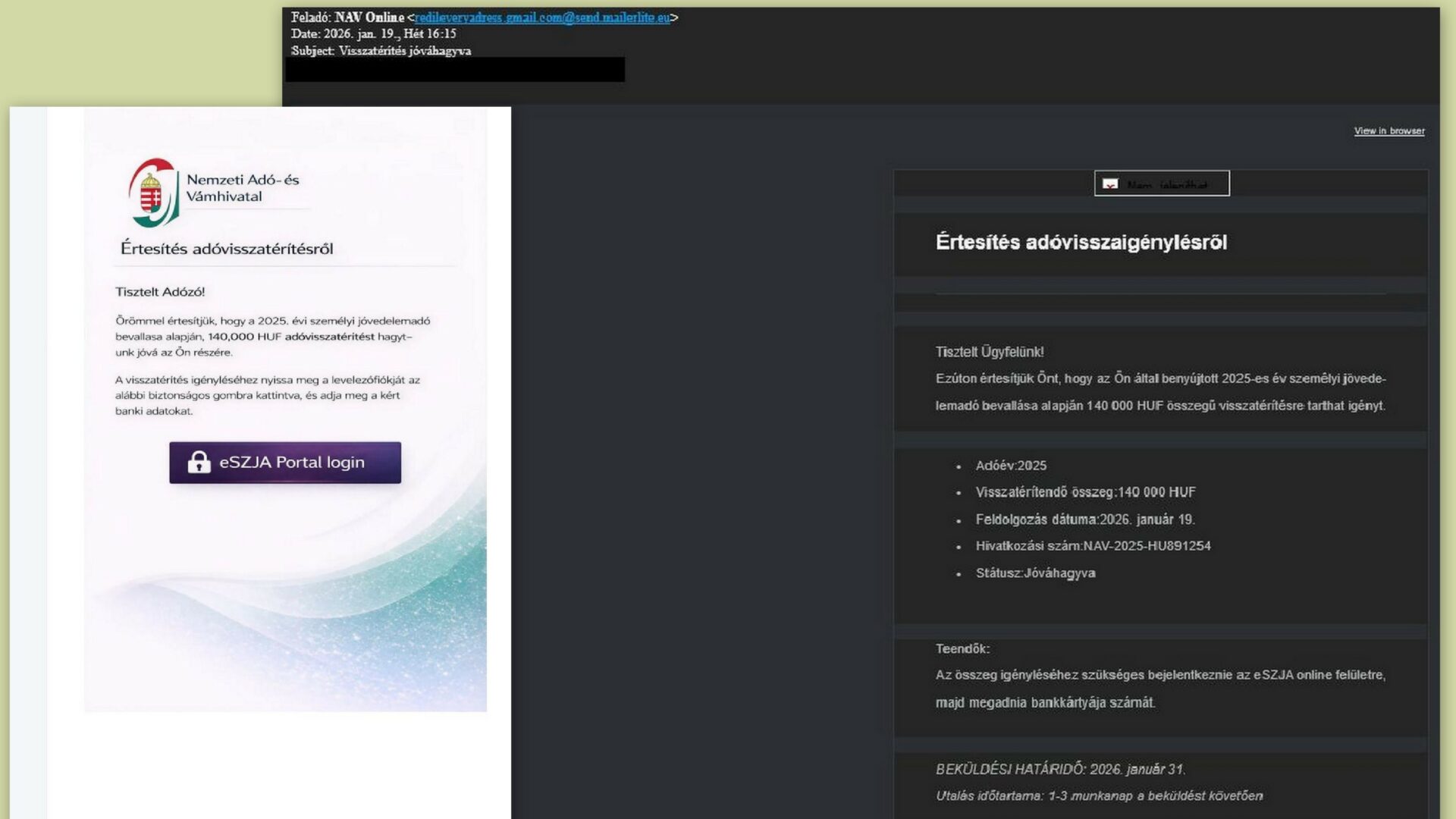Click the 'Státusz:Jóváhagyva' list item

click(x=1035, y=573)
